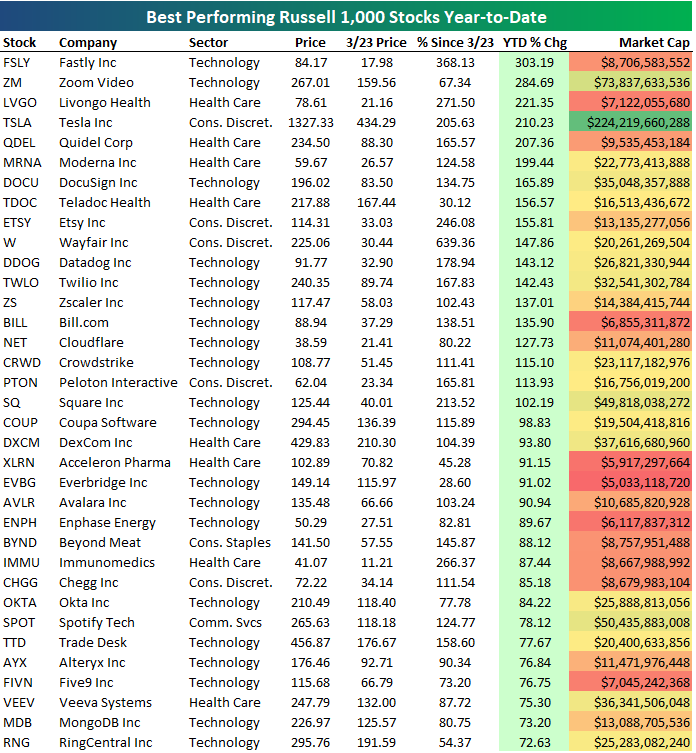The width and height of the screenshot is (696, 753).
Task: Click Fastly's YTD change 303.19
Action: tap(531, 63)
